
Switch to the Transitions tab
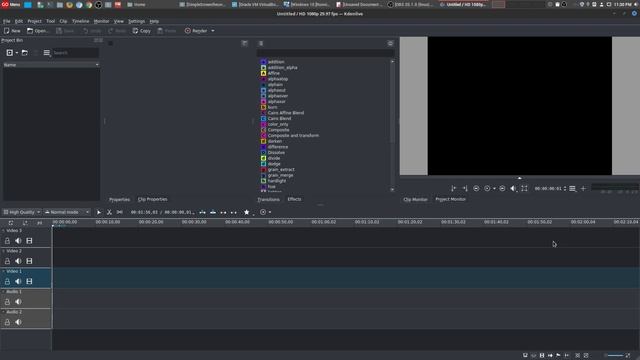click(268, 200)
